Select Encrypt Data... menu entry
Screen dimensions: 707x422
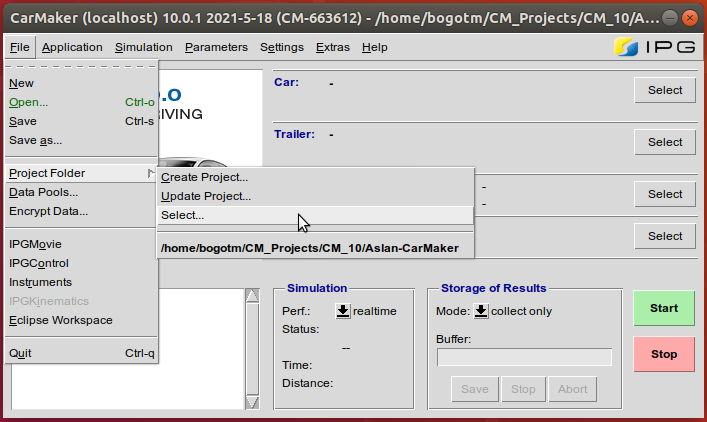pyautogui.click(x=82, y=211)
